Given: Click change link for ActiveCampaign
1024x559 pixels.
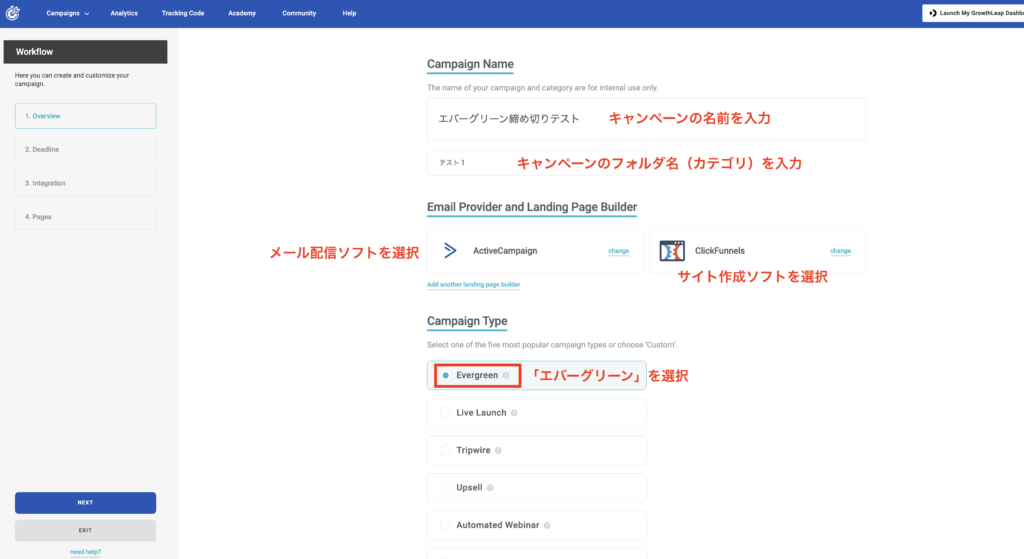Looking at the screenshot, I should pos(618,251).
